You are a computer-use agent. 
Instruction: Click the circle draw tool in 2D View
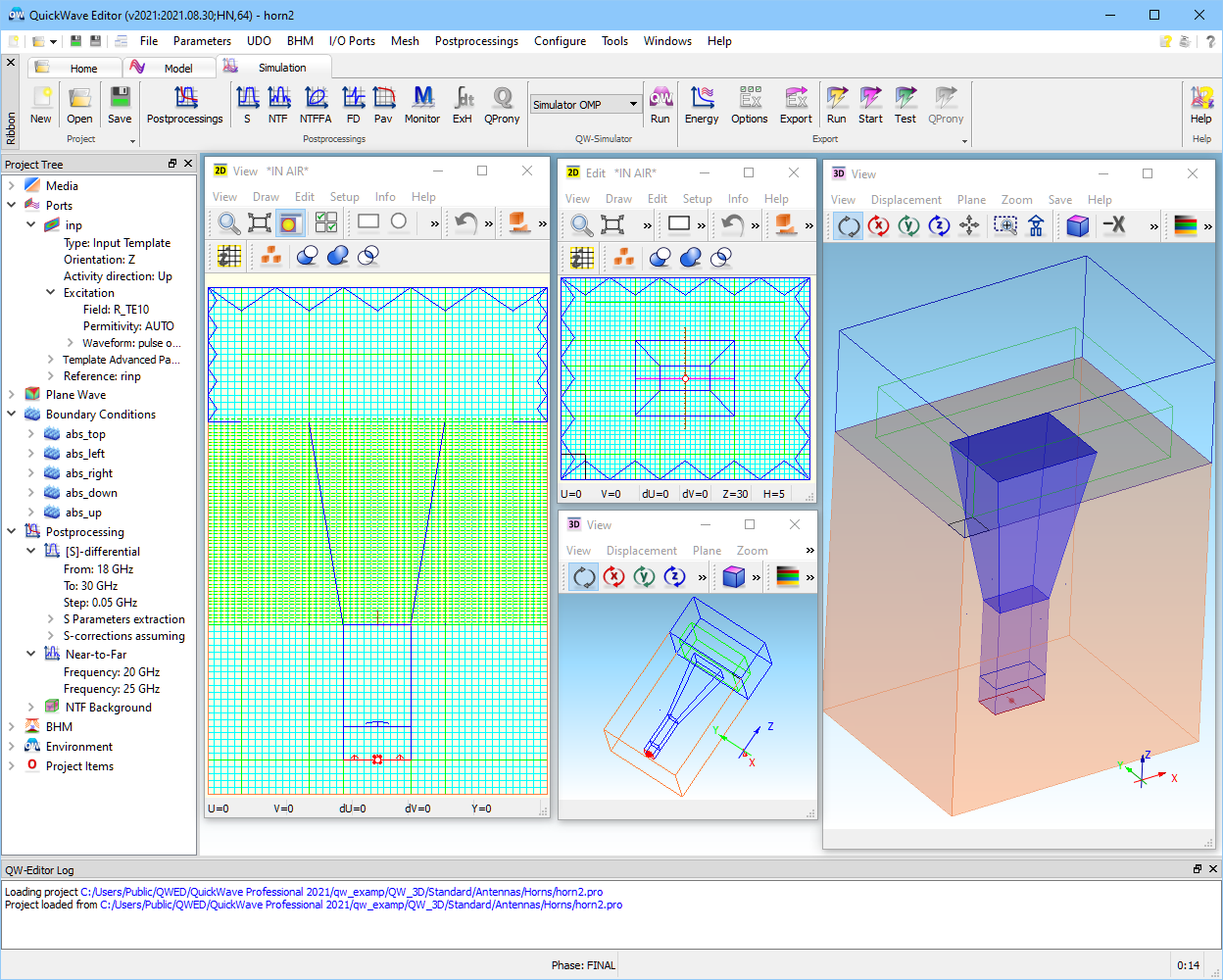[x=399, y=221]
